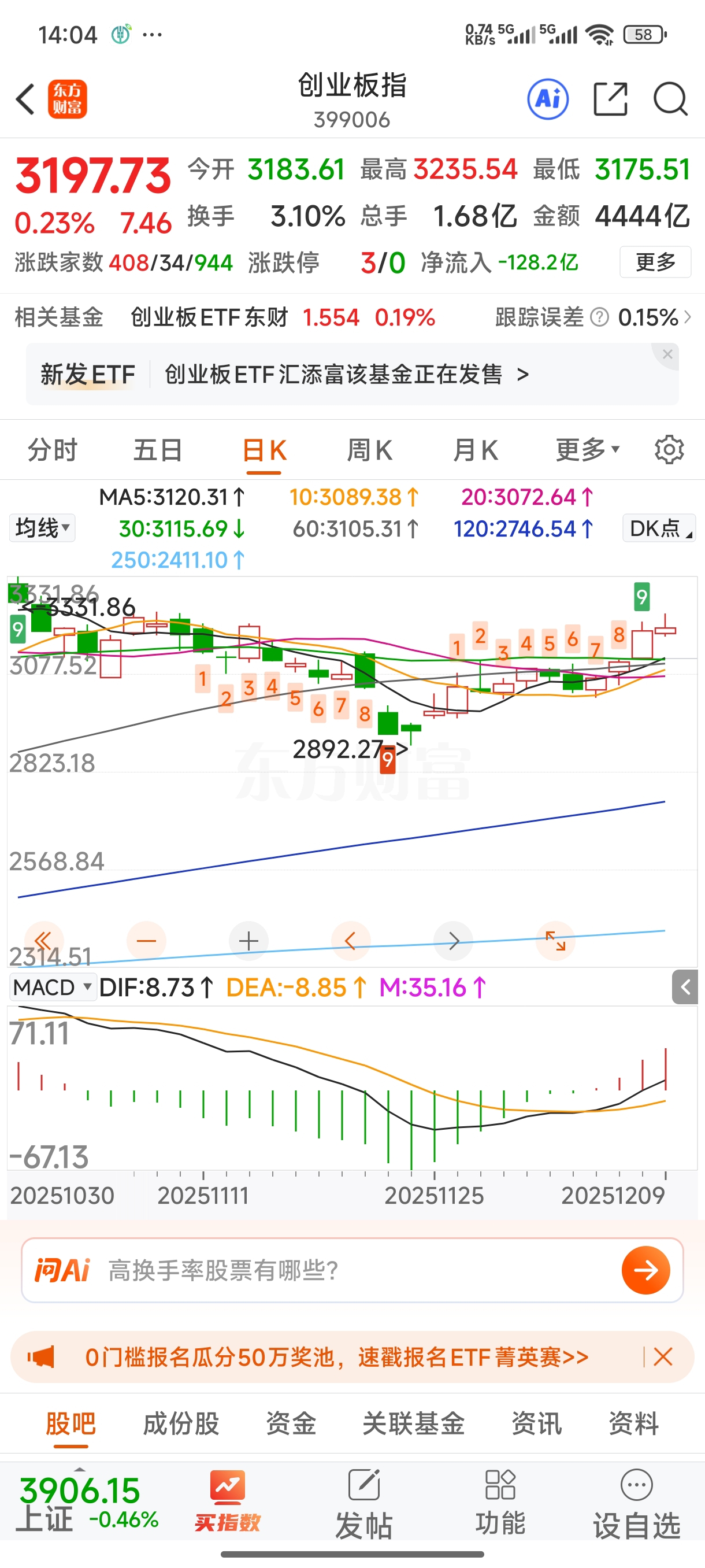Screen dimensions: 705x1568
Task: Open the search magnifier icon
Action: 670,99
